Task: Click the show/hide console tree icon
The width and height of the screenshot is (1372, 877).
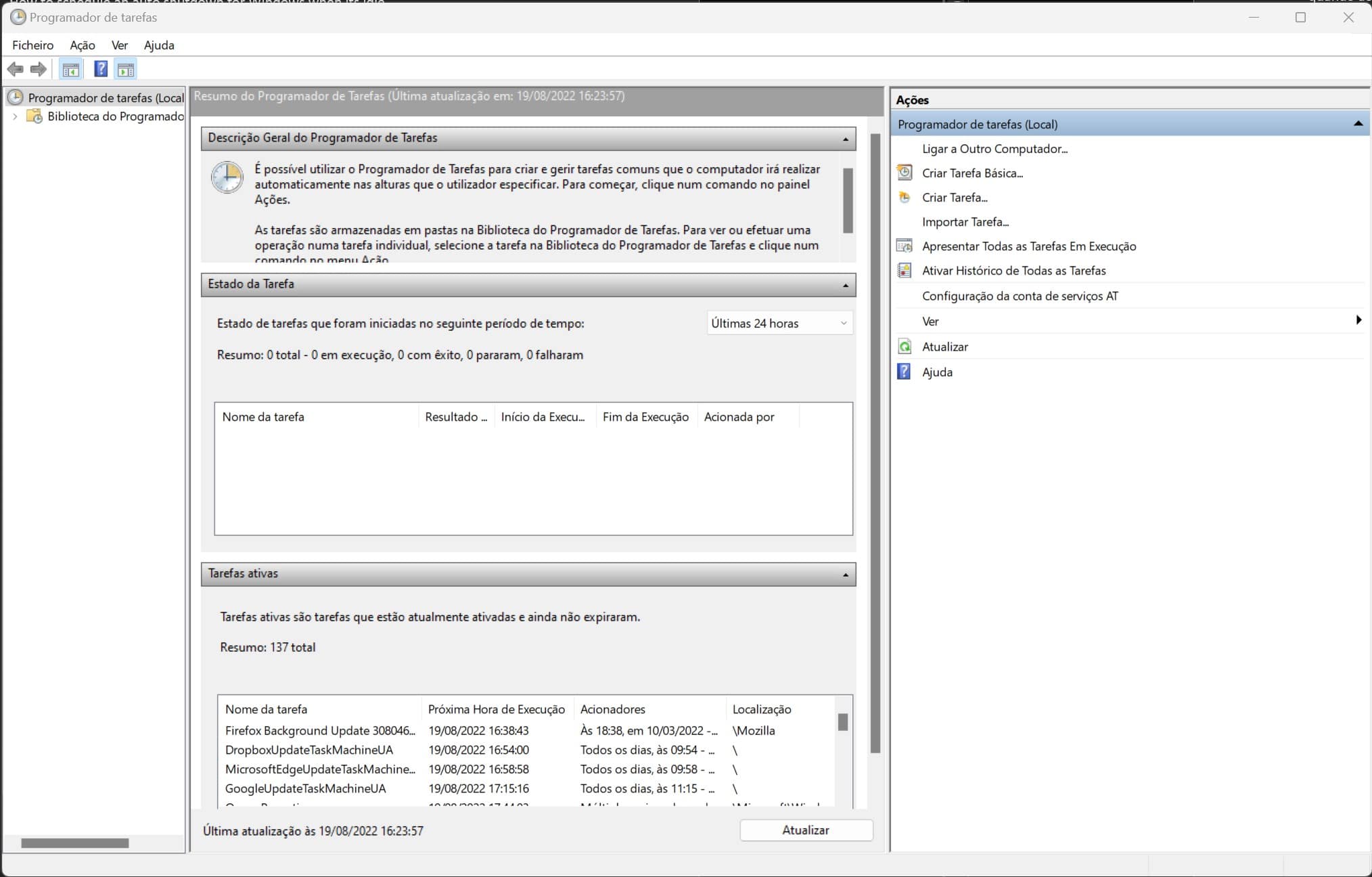Action: click(70, 69)
